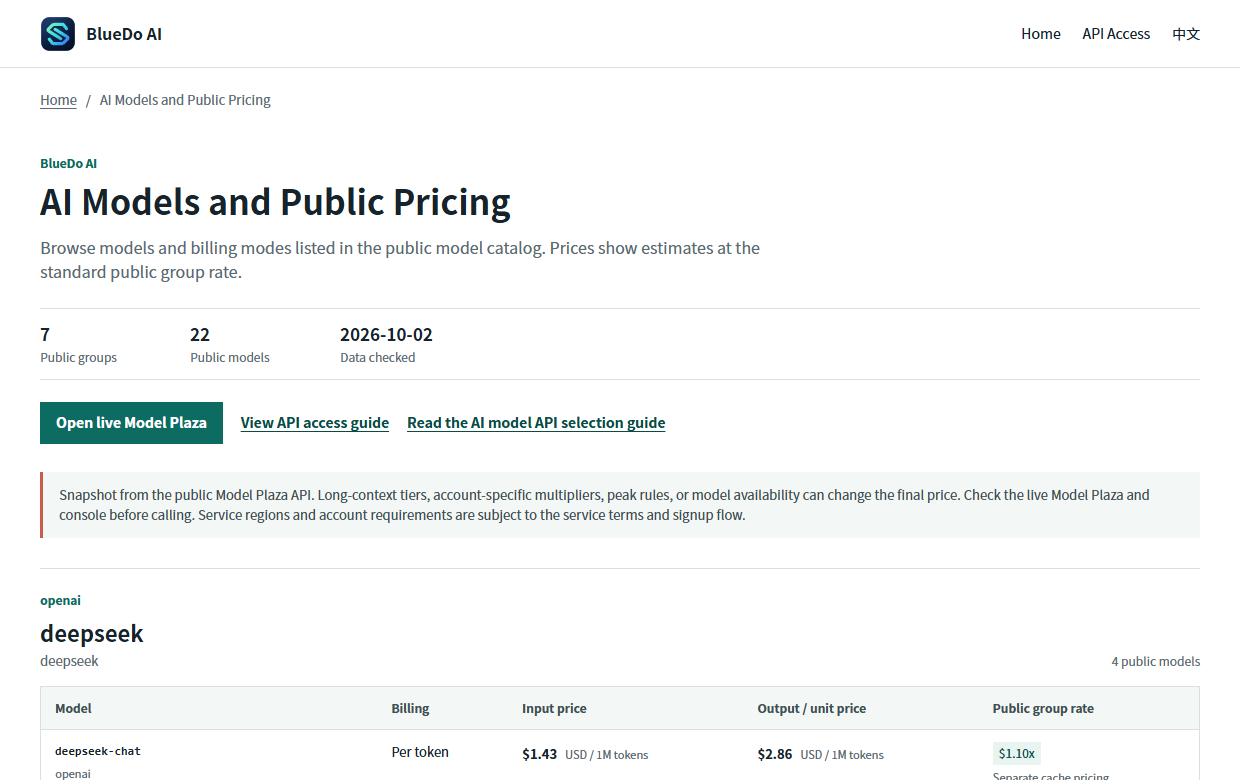1240x780 pixels.
Task: Click the 'Public groups' label
Action: pyautogui.click(x=78, y=358)
